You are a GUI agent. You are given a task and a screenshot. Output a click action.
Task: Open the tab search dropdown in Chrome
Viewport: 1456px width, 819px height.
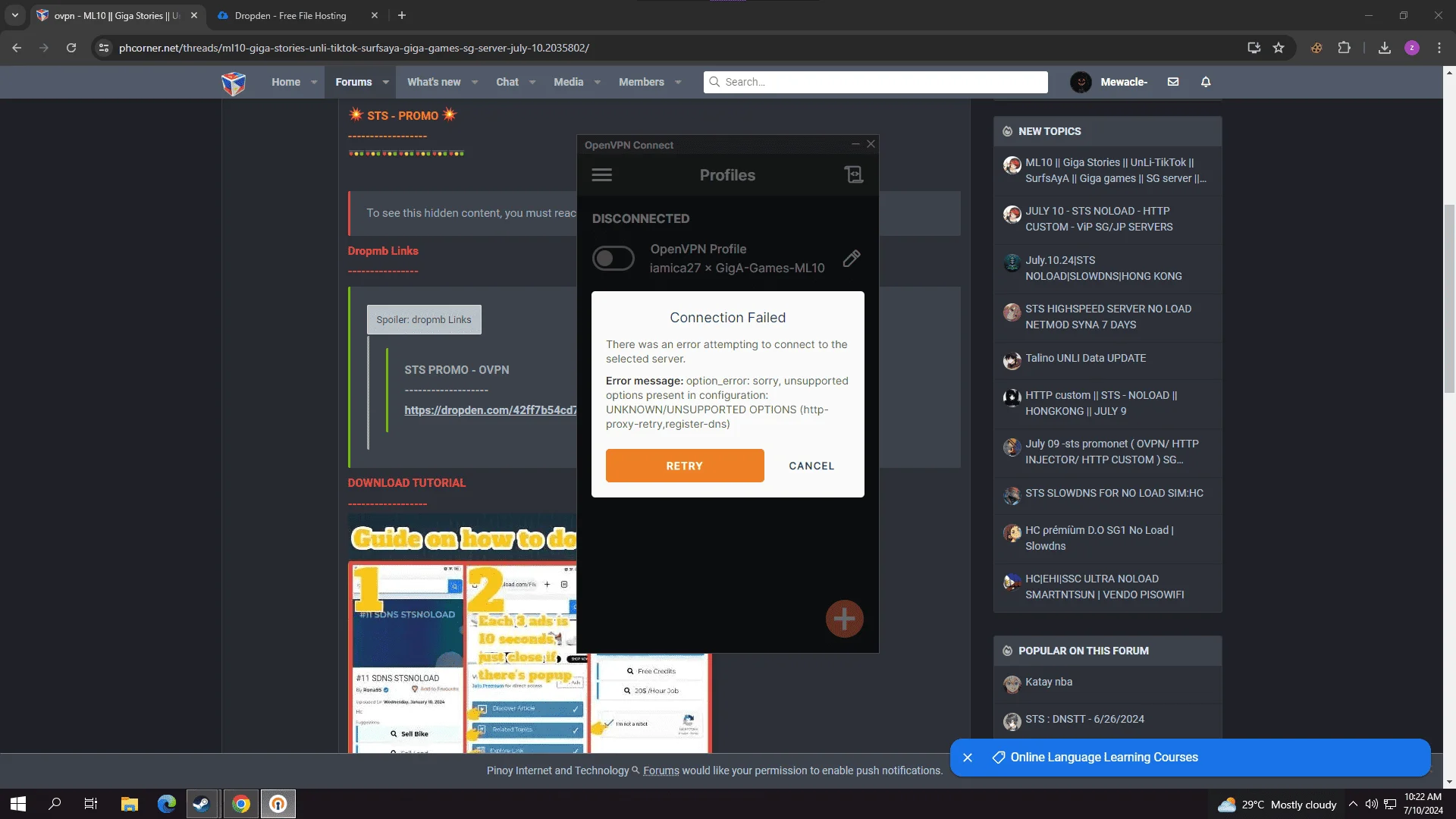point(15,15)
